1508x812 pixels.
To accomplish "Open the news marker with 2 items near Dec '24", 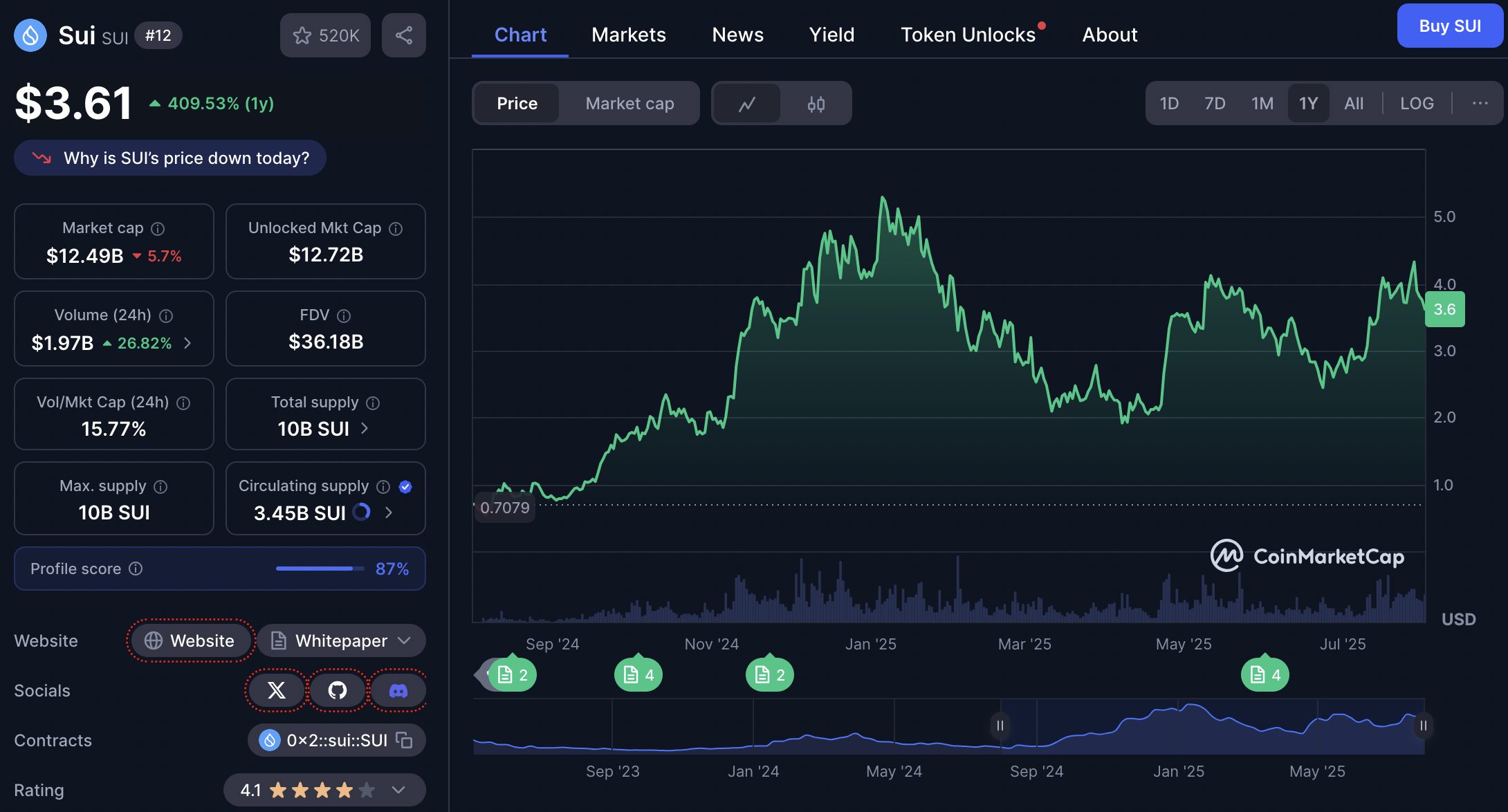I will (x=770, y=674).
